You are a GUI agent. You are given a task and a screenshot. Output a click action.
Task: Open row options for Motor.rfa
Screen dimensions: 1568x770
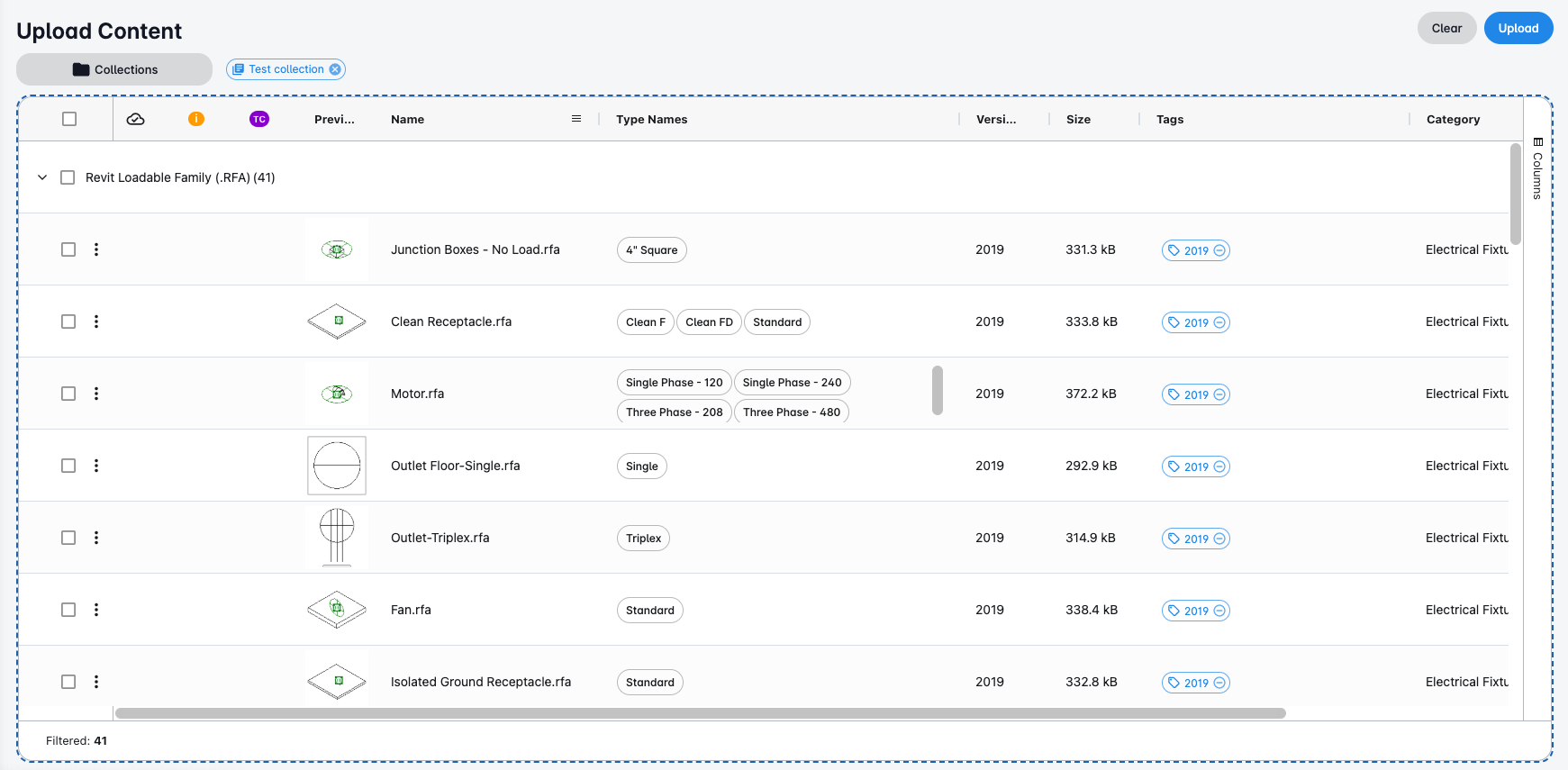(96, 394)
